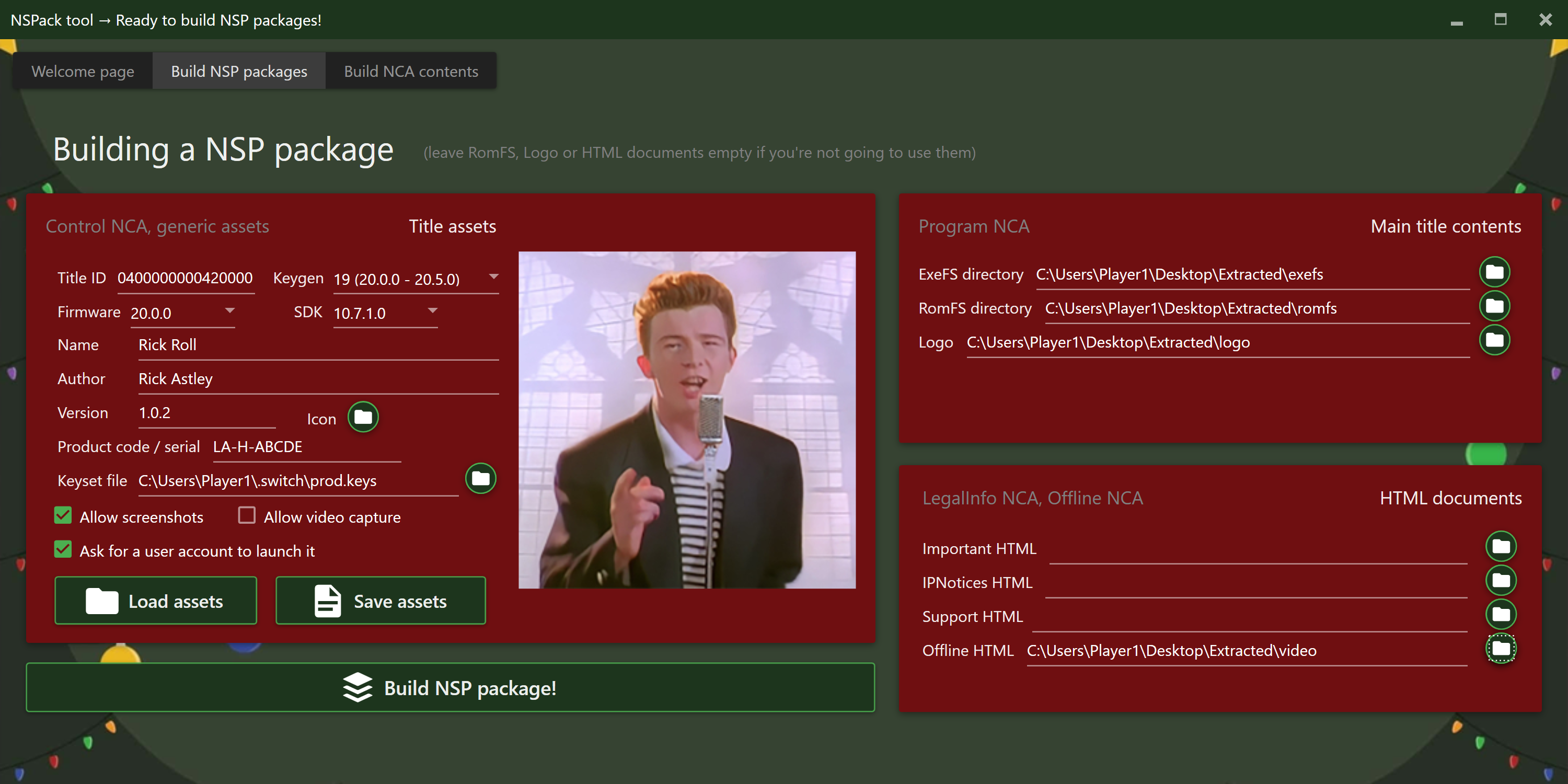Browse for the Logo directory
This screenshot has width=1568, height=784.
click(x=1494, y=340)
